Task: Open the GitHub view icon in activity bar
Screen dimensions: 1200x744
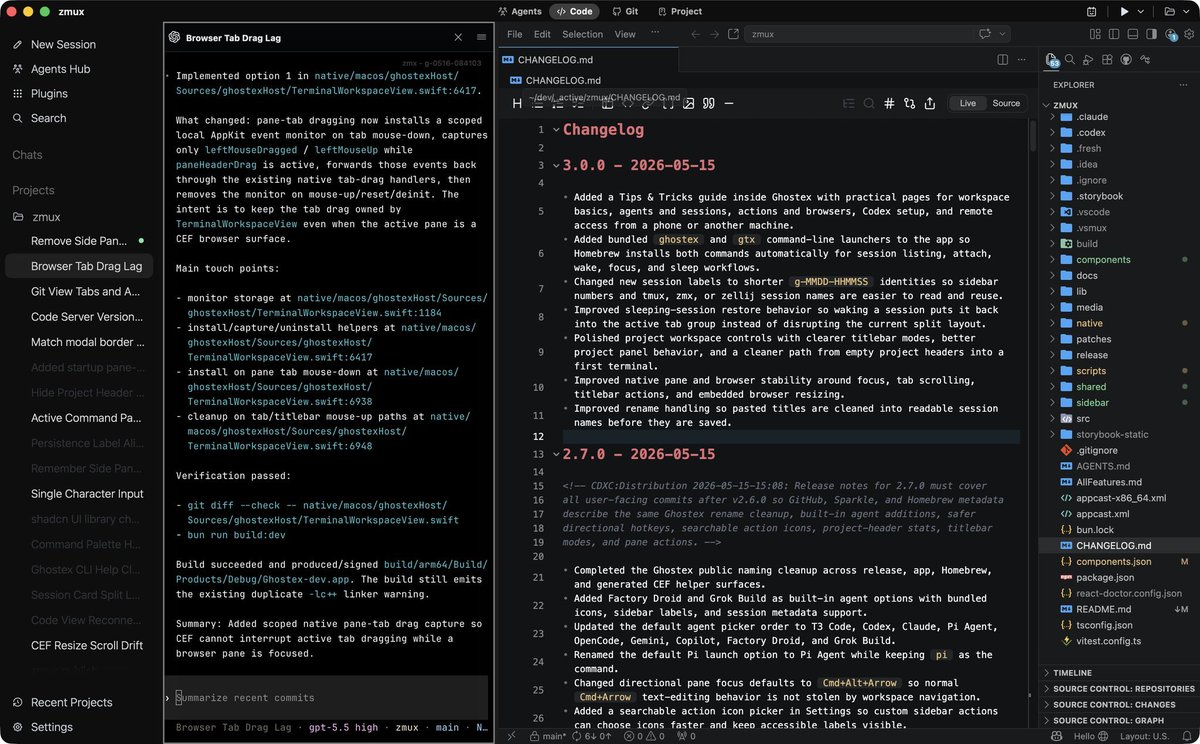Action: click(x=1126, y=59)
